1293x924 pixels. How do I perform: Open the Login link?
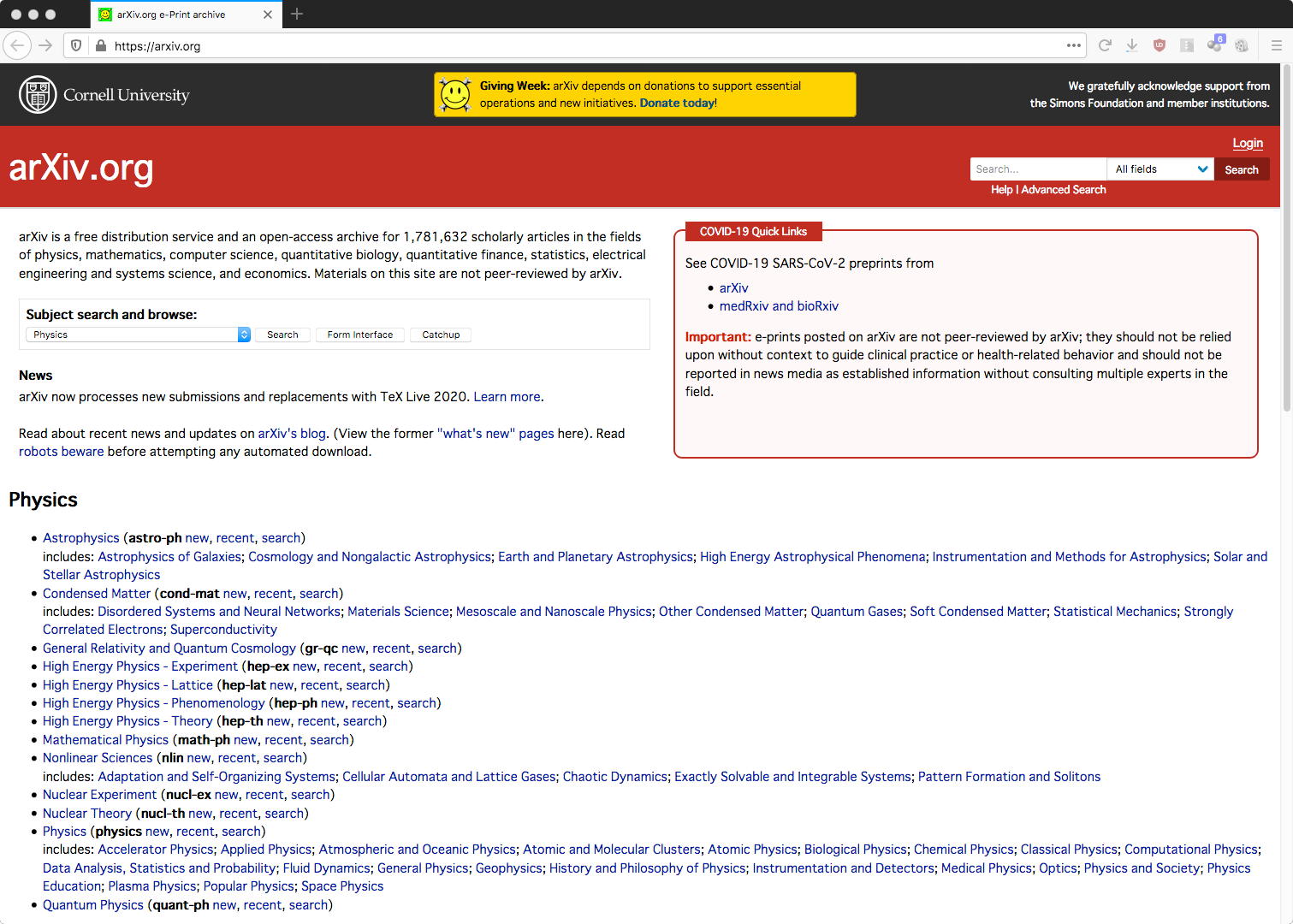(x=1248, y=143)
